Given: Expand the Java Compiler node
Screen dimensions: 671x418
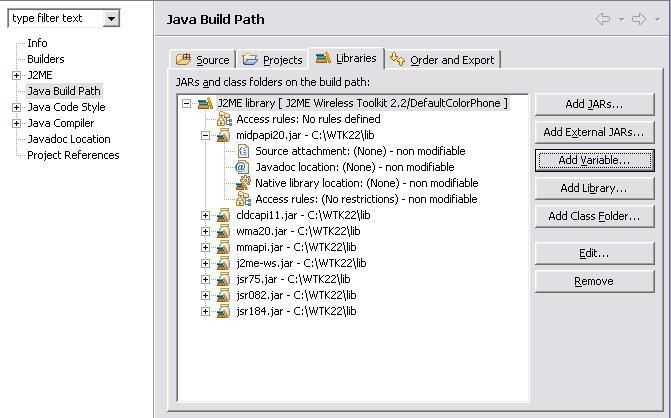Looking at the screenshot, I should (16, 124).
